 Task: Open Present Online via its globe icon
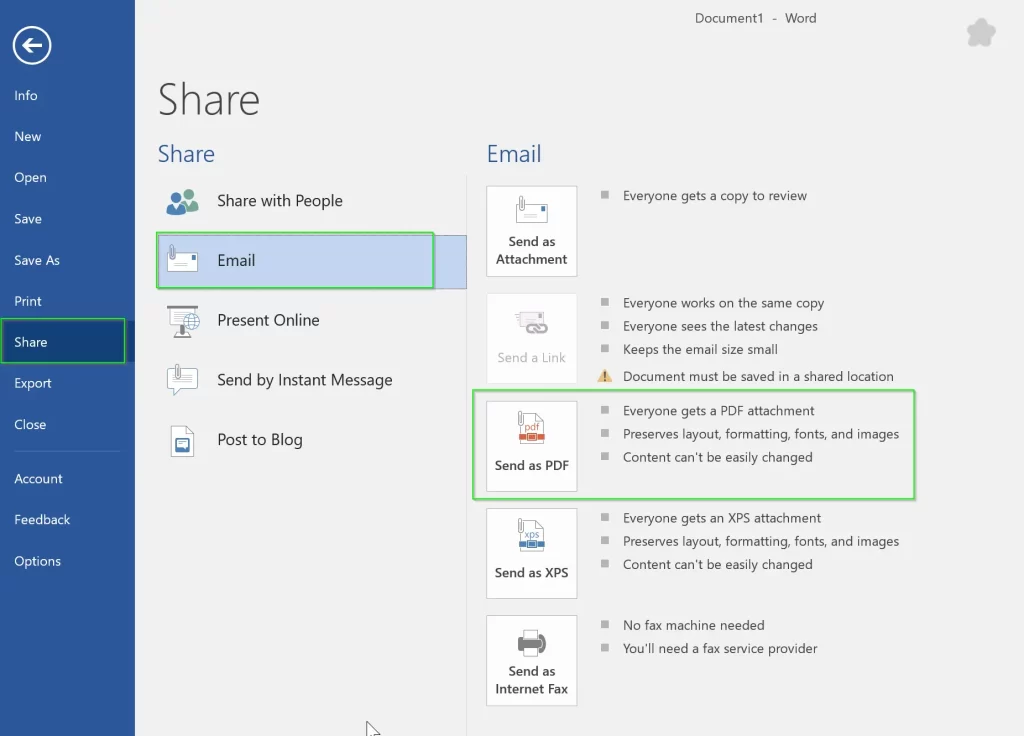tap(183, 320)
